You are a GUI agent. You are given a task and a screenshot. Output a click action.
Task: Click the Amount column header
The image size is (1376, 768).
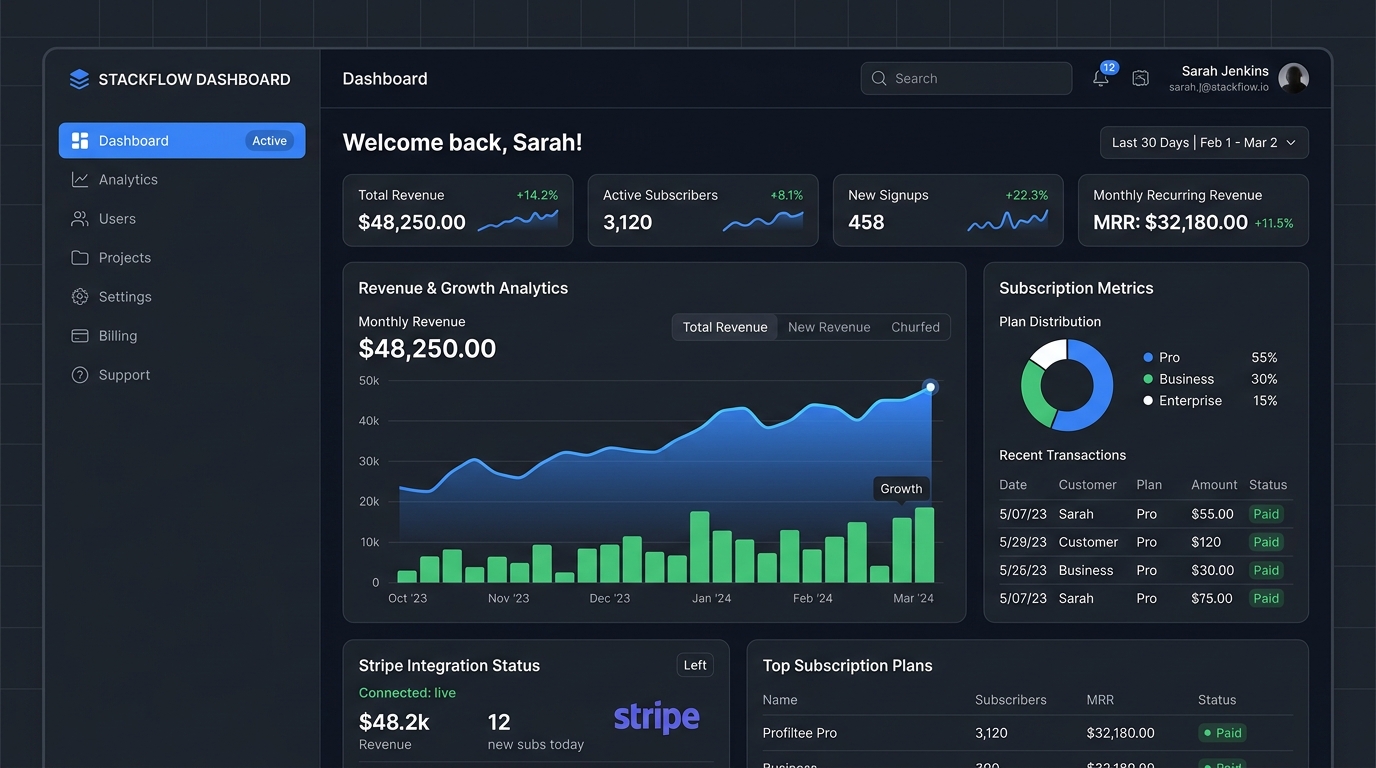point(1214,485)
